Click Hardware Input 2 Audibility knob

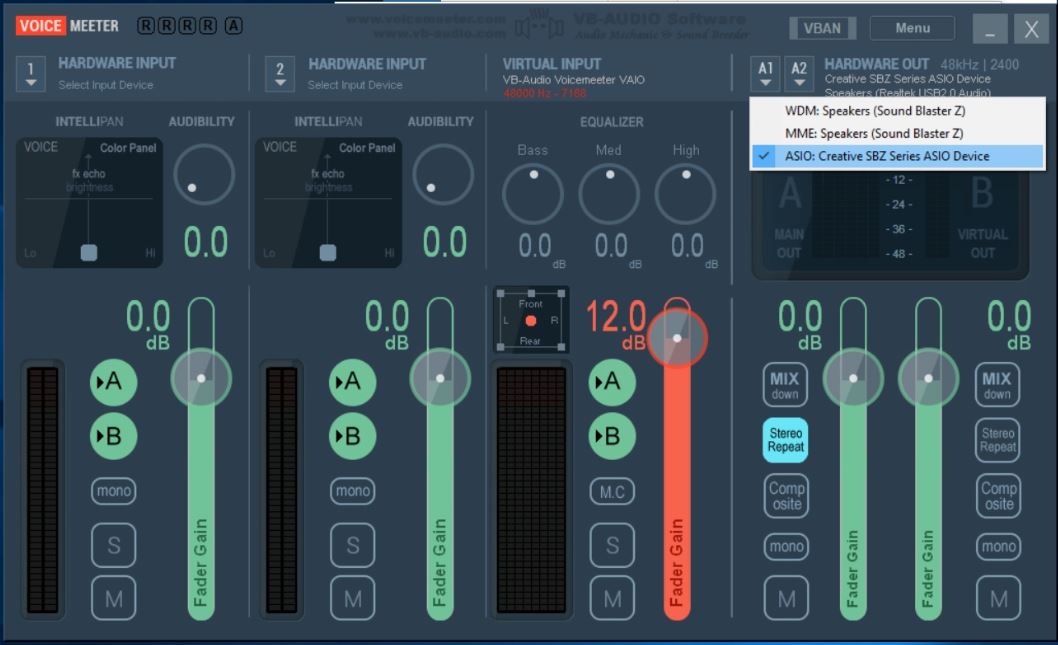(x=443, y=174)
